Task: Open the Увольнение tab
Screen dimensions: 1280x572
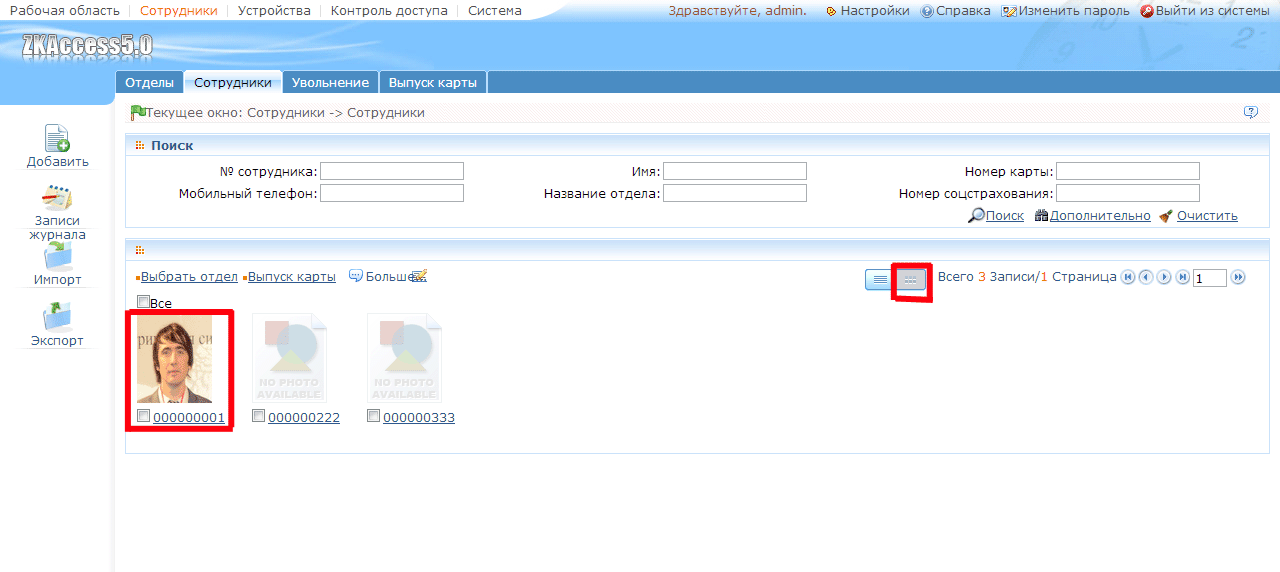Action: click(330, 83)
